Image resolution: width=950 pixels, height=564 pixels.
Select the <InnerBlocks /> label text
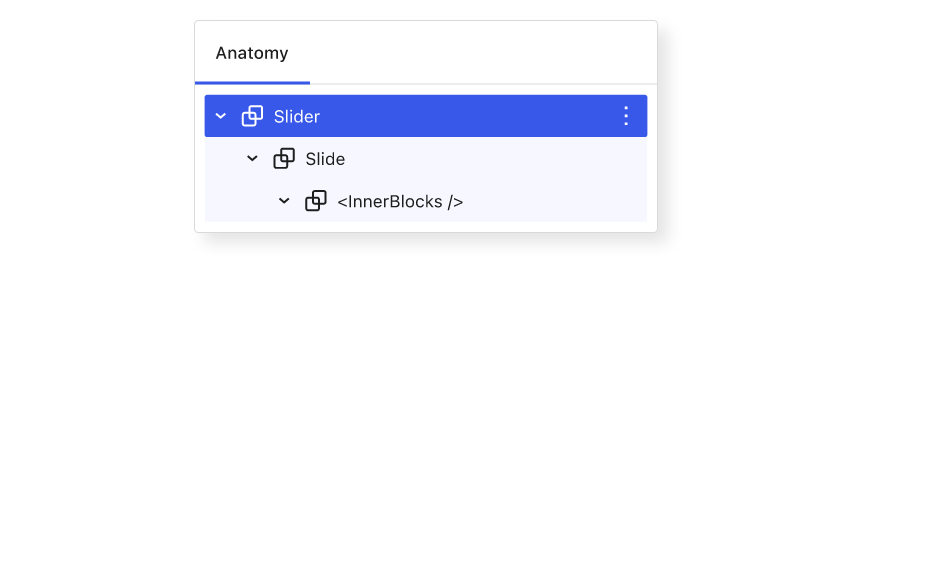pos(400,201)
